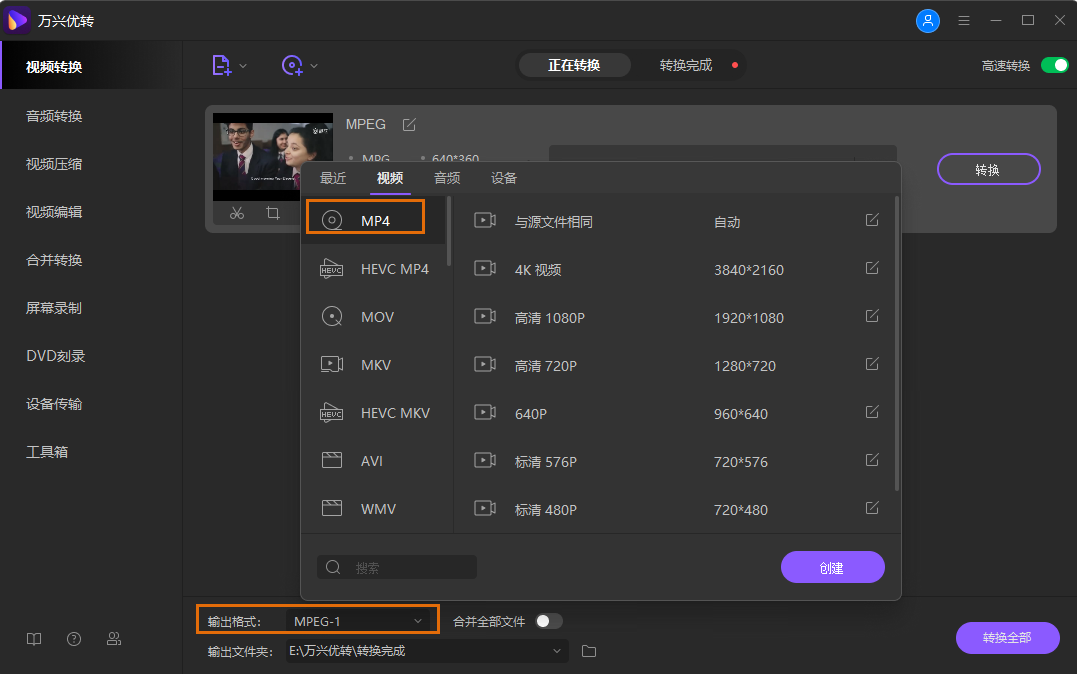Click the add files icon in the toolbar

[221, 64]
